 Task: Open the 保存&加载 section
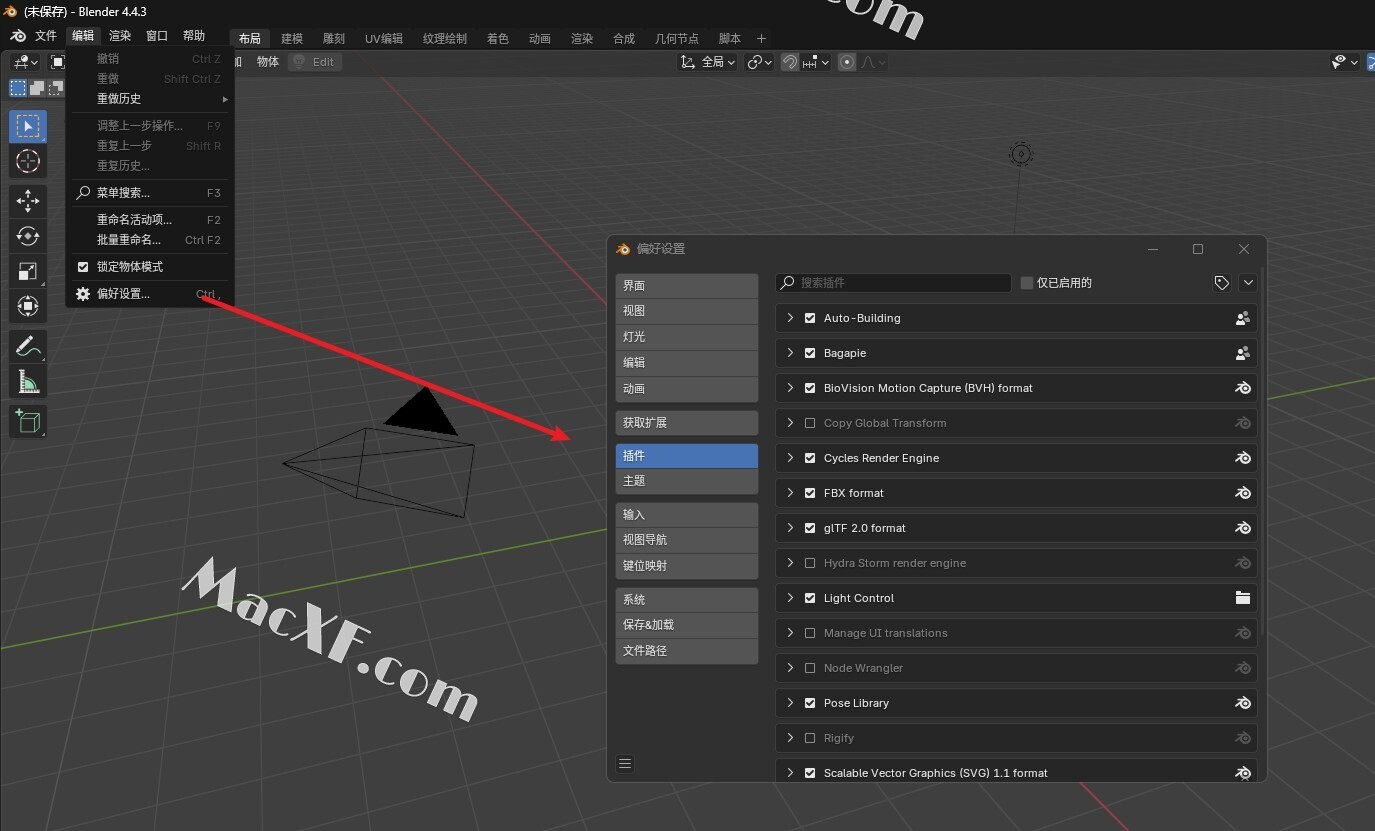click(687, 625)
